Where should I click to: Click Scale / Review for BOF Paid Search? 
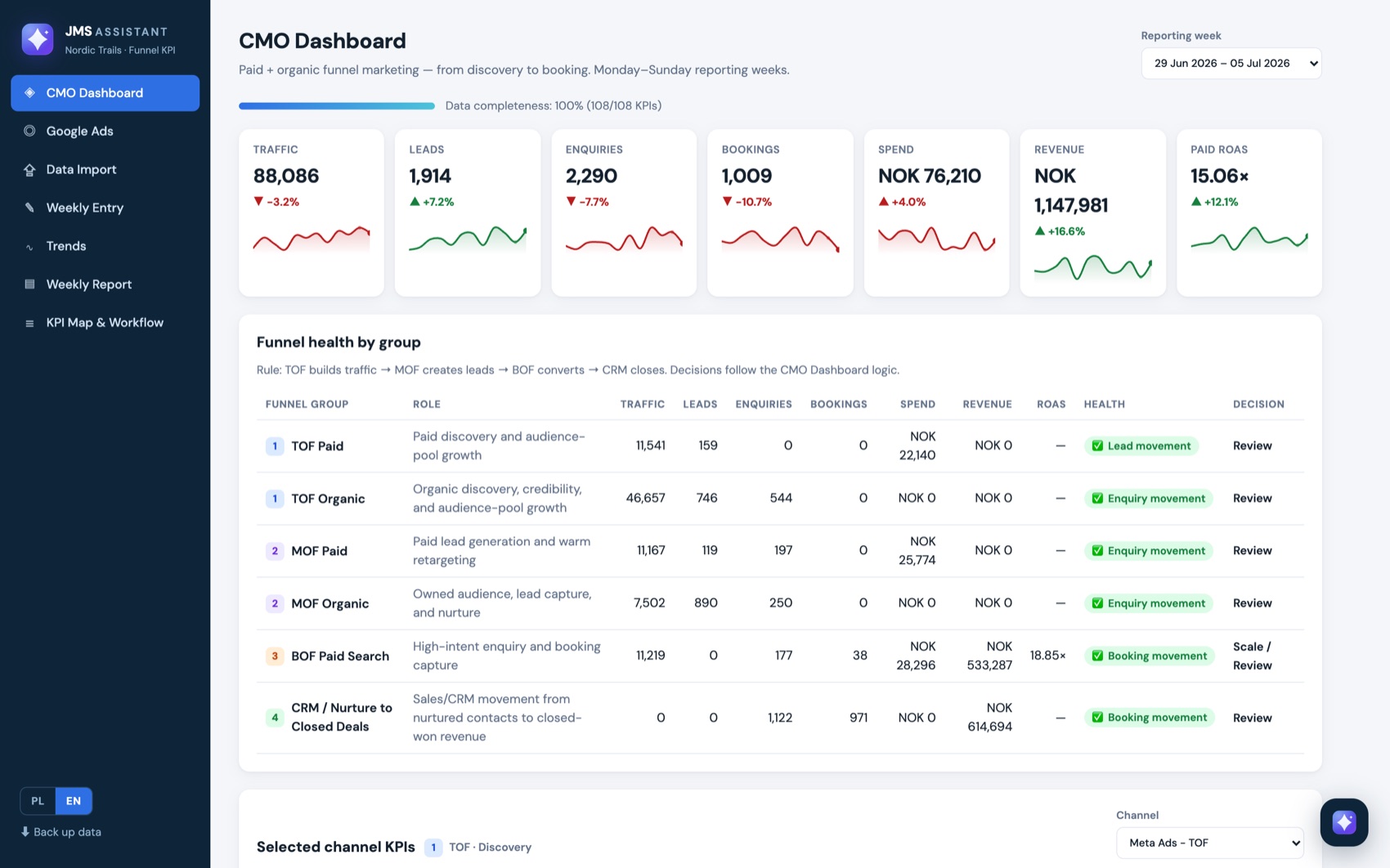(1252, 655)
